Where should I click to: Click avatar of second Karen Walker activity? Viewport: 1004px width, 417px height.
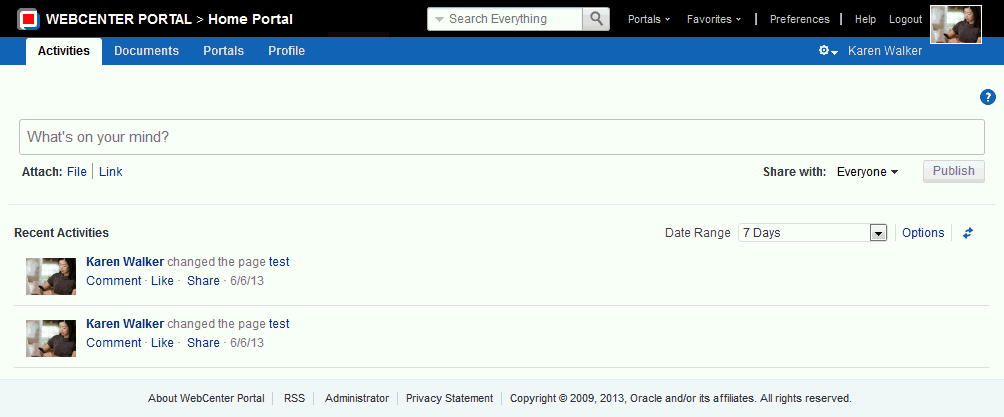click(x=51, y=338)
